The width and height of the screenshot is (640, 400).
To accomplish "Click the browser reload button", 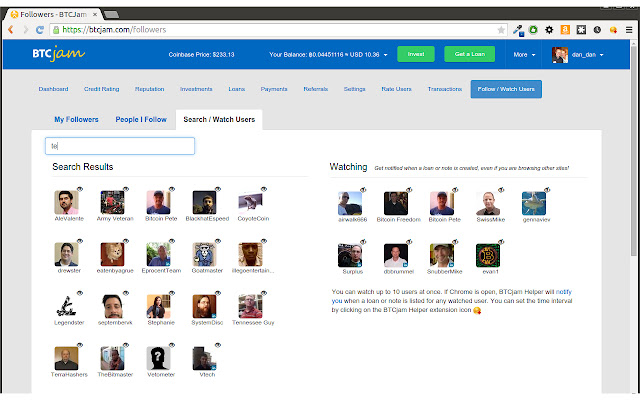I will coord(40,30).
